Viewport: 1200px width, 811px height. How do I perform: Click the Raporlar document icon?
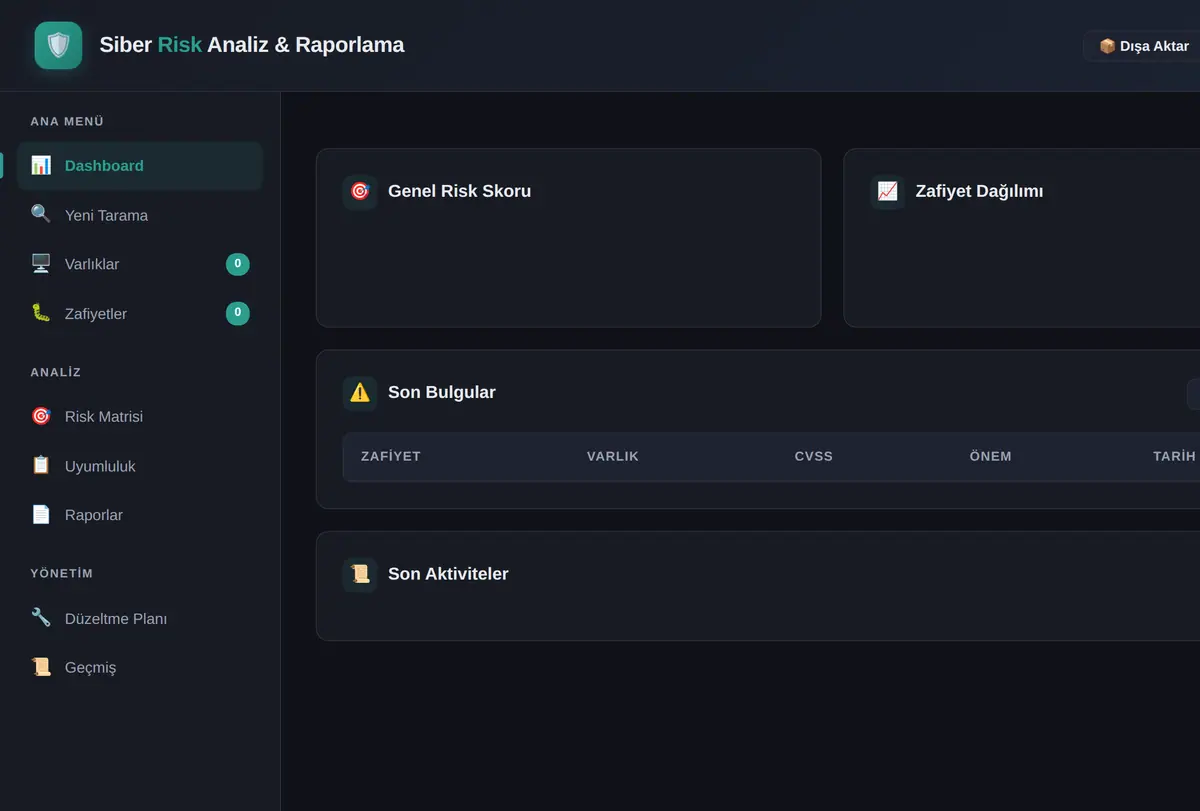pyautogui.click(x=41, y=514)
